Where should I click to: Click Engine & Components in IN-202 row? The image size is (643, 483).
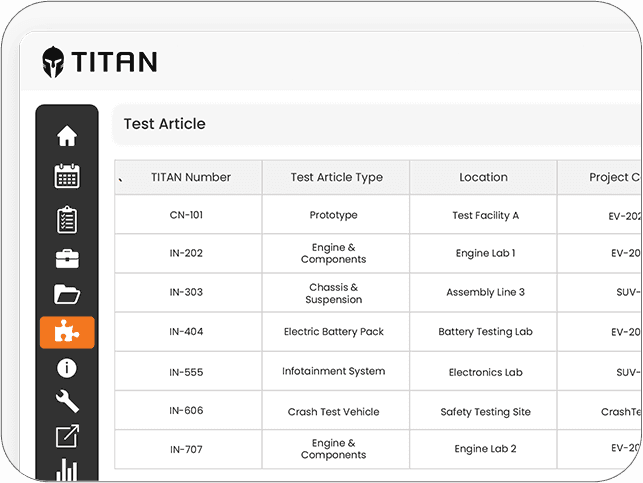coord(336,253)
